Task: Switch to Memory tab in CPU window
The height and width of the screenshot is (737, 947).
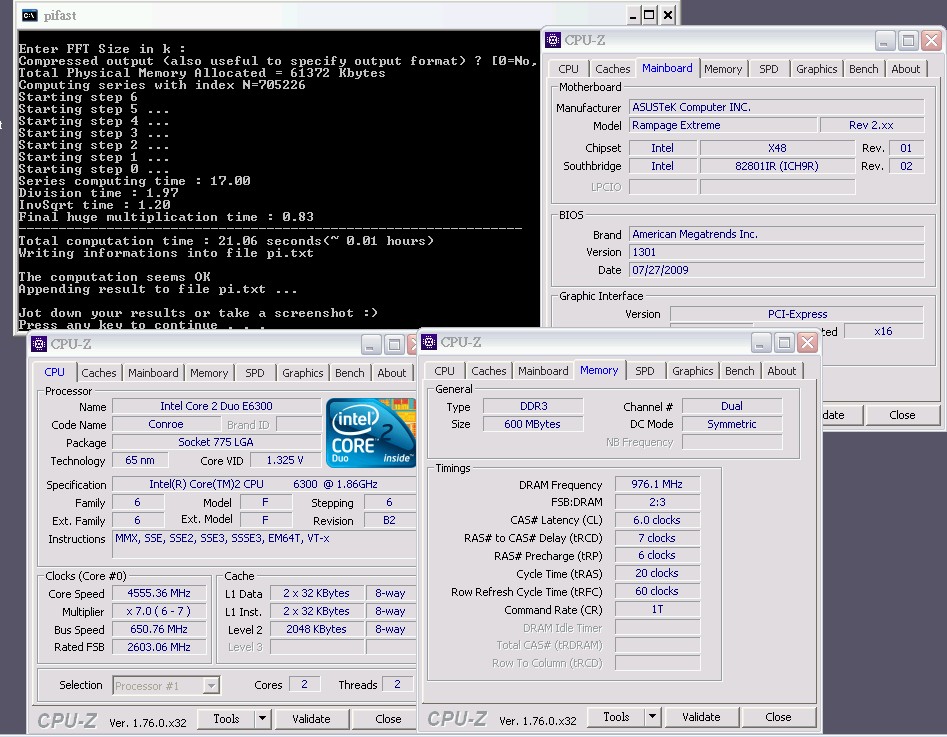Action: pyautogui.click(x=209, y=373)
